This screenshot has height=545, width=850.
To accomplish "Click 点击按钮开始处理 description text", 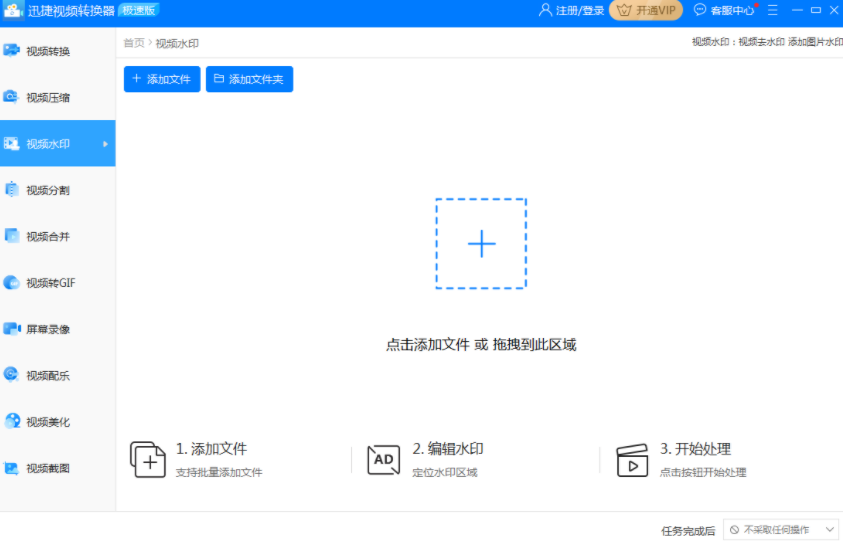I will pyautogui.click(x=703, y=473).
